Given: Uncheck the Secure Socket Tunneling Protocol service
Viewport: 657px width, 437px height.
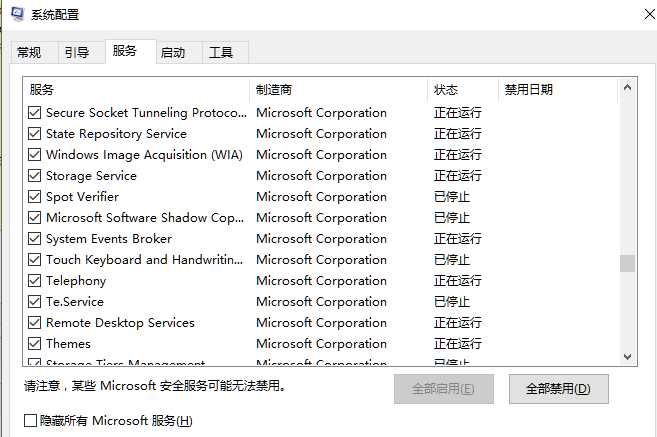Looking at the screenshot, I should pos(34,112).
